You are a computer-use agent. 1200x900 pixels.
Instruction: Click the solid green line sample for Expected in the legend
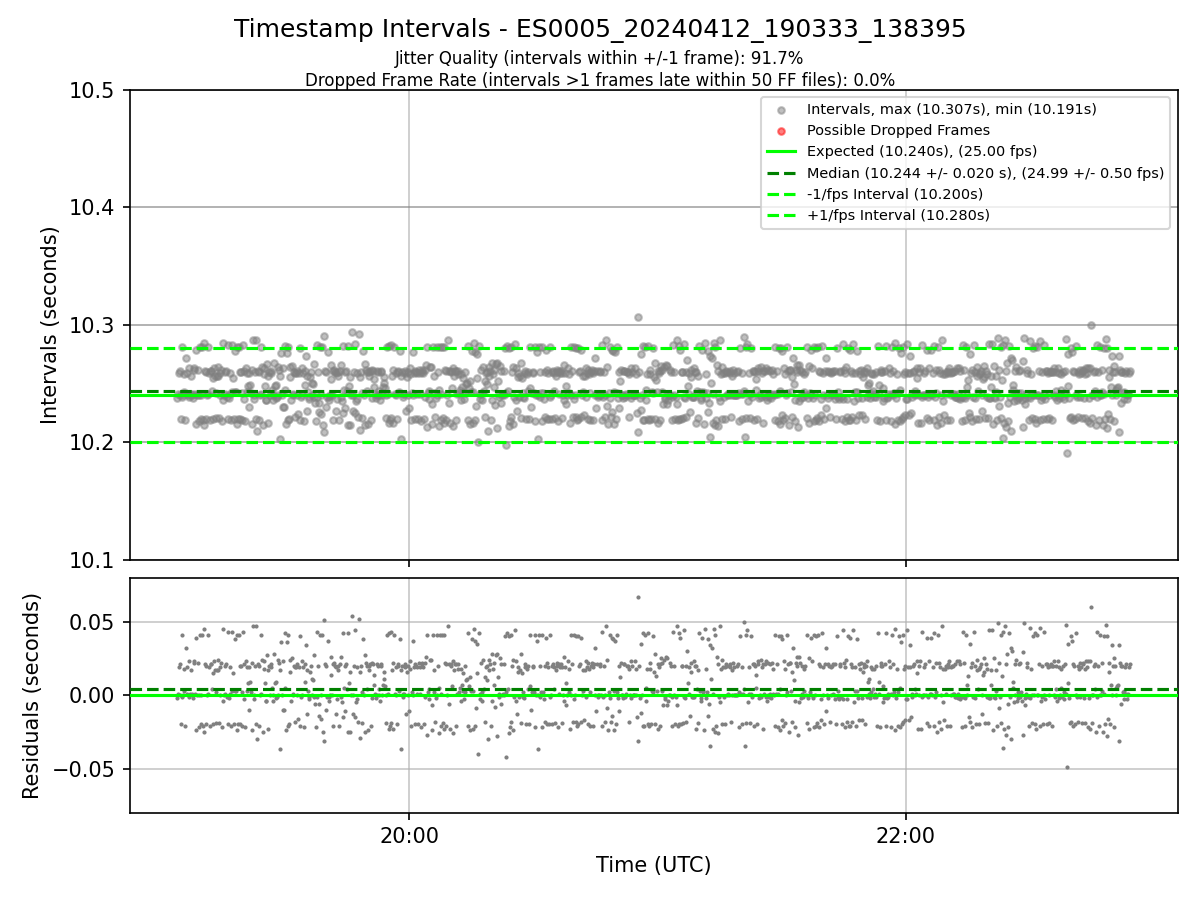[x=782, y=152]
